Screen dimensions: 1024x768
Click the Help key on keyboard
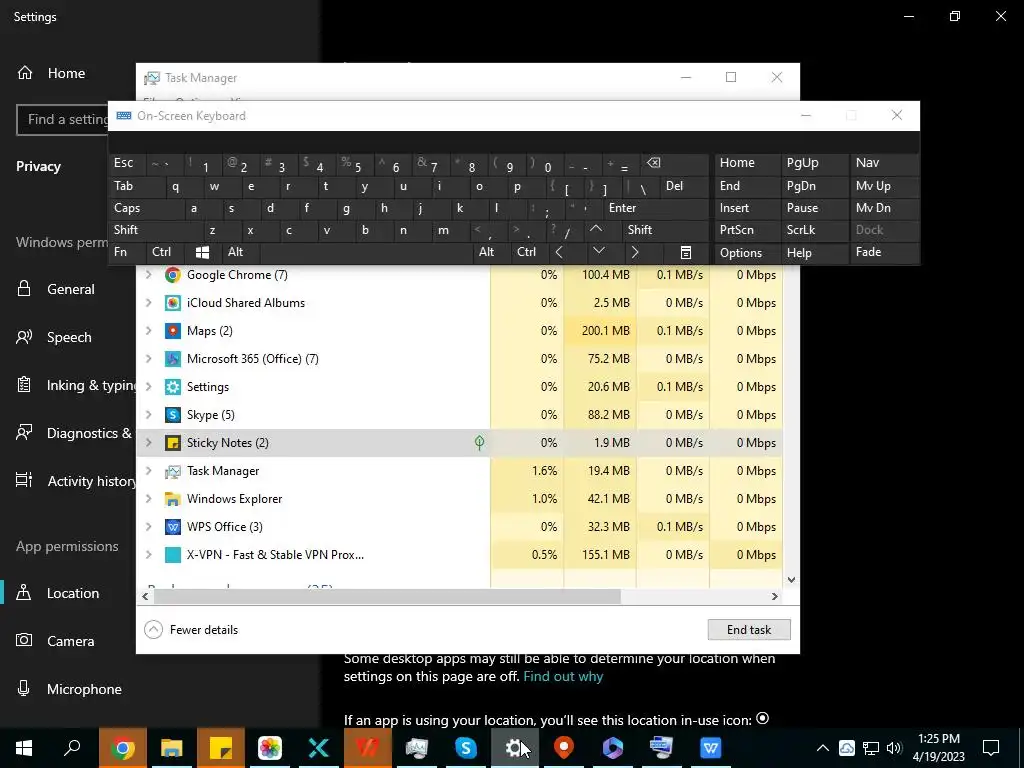click(x=814, y=252)
